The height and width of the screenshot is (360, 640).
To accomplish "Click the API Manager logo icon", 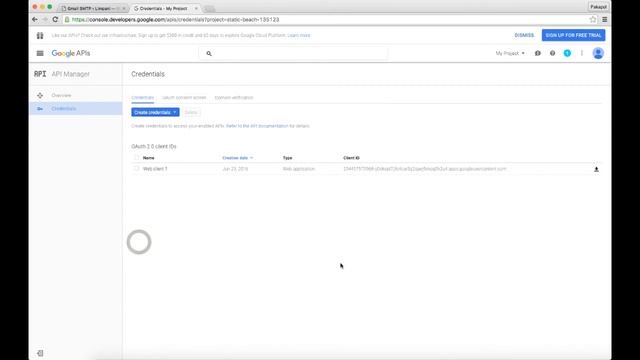I will tap(40, 74).
